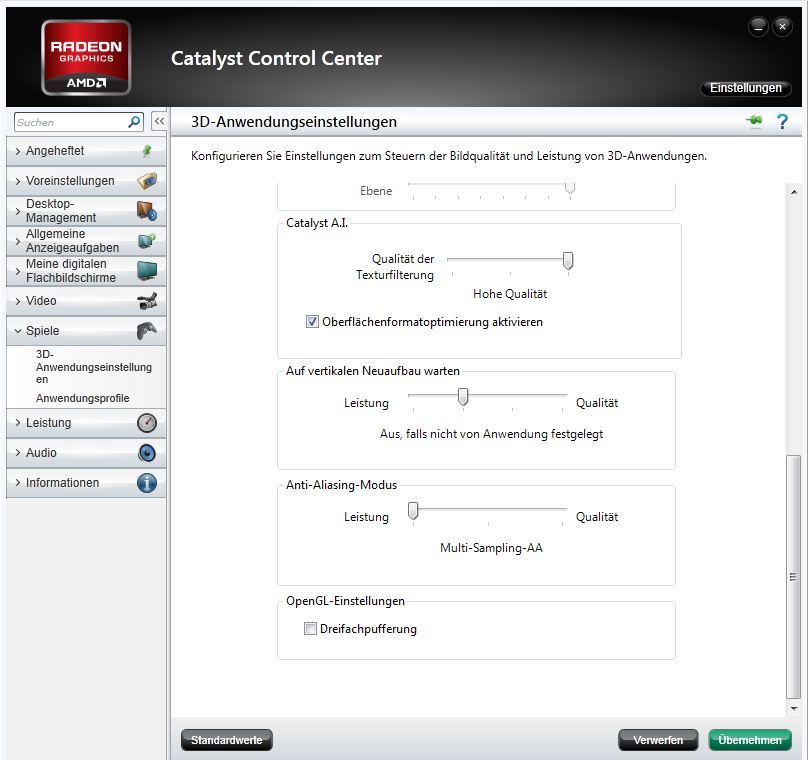The image size is (808, 760).
Task: Click the Informationen info icon
Action: click(x=147, y=483)
